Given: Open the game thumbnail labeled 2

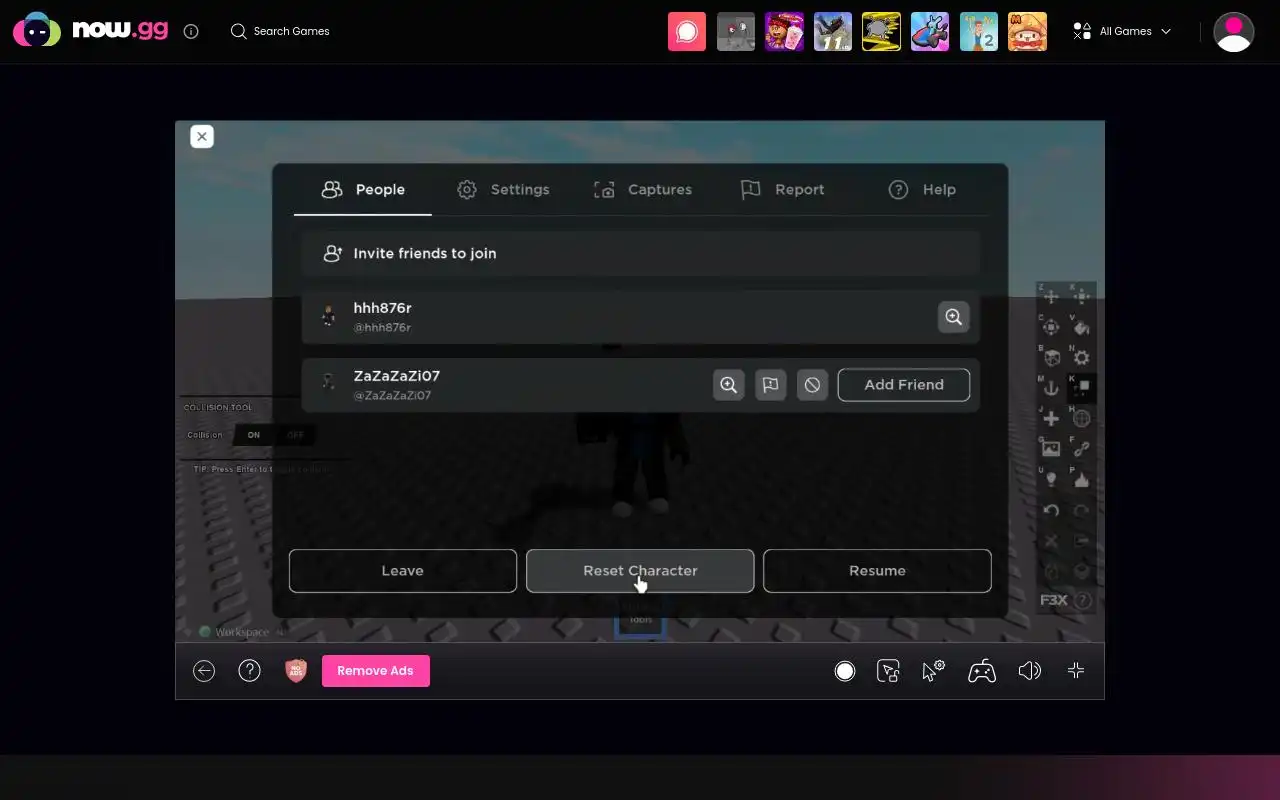Looking at the screenshot, I should 979,31.
